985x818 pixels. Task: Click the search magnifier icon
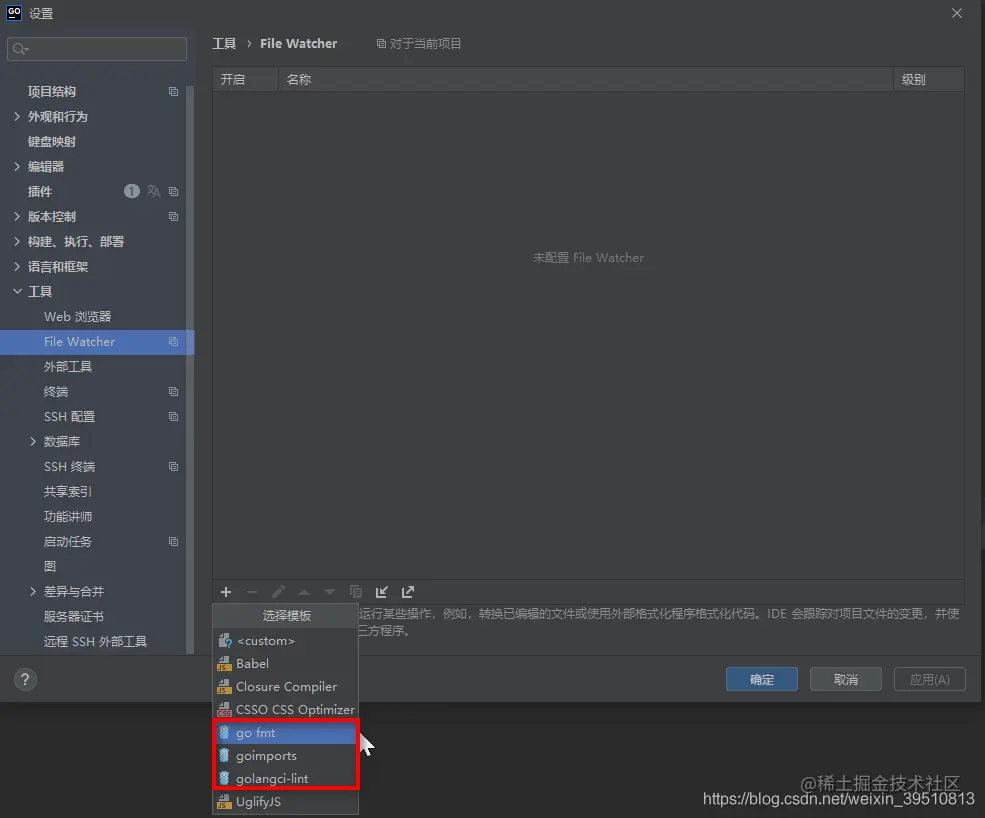[20, 49]
